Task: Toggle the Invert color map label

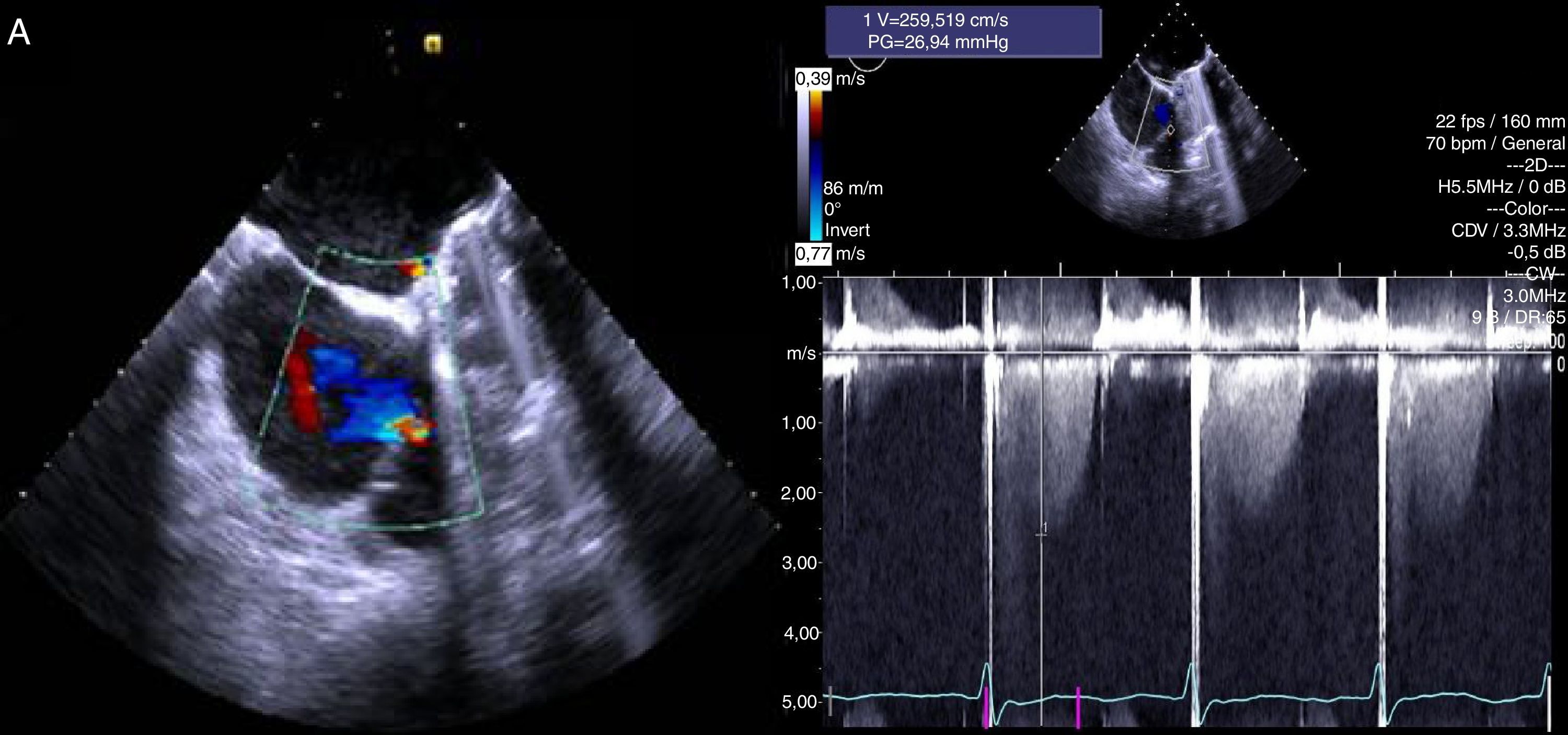Action: tap(847, 230)
